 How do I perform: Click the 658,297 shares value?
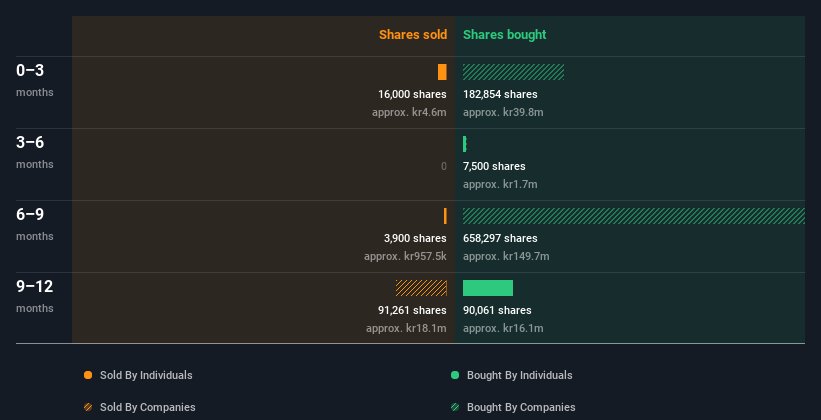click(x=500, y=238)
